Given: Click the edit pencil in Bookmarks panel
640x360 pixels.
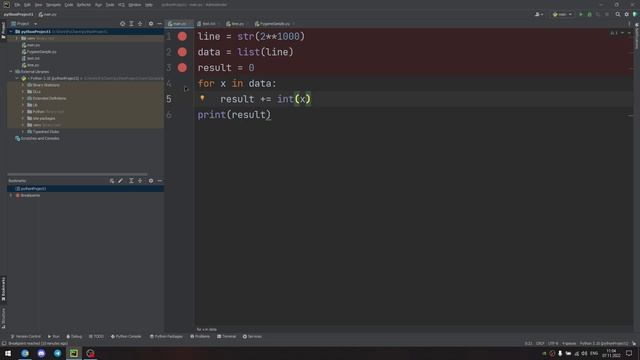Looking at the screenshot, I should 120,180.
